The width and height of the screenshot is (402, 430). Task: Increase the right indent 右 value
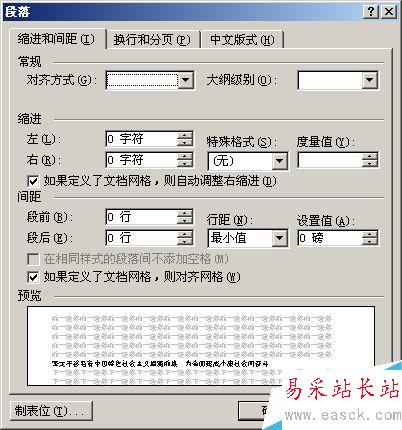tap(185, 156)
